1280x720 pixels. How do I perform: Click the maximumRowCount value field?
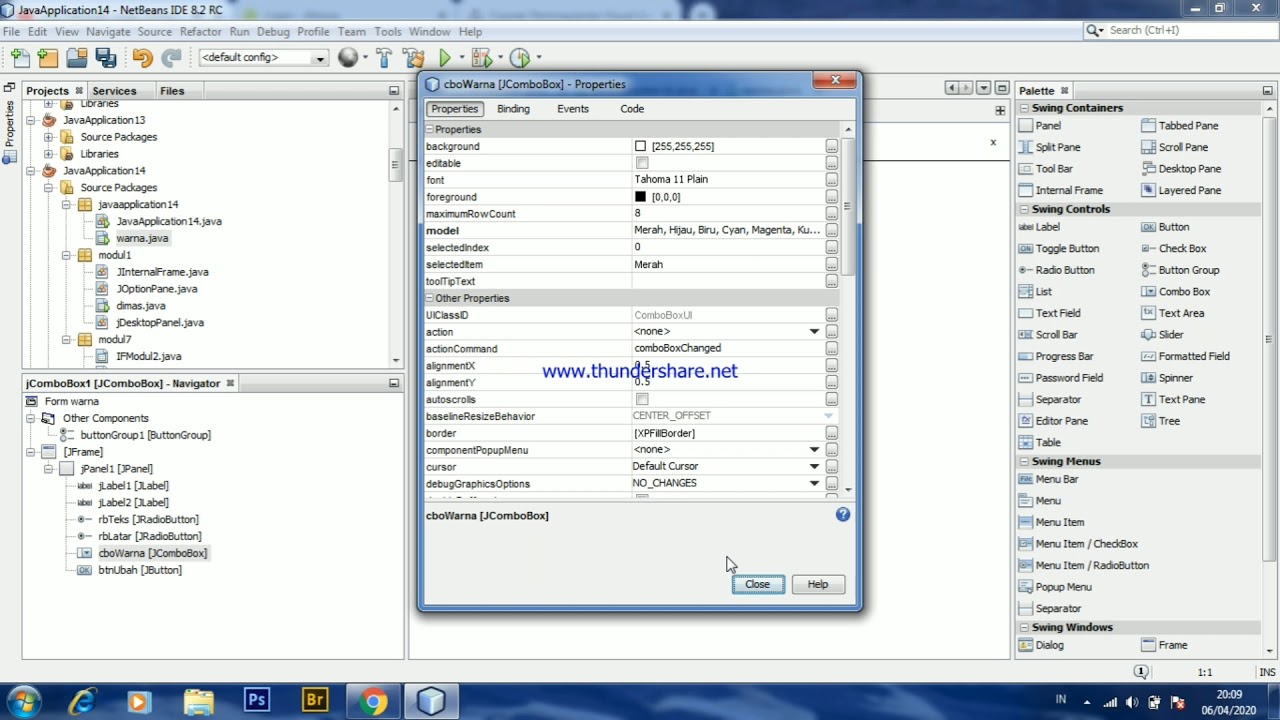click(x=726, y=214)
